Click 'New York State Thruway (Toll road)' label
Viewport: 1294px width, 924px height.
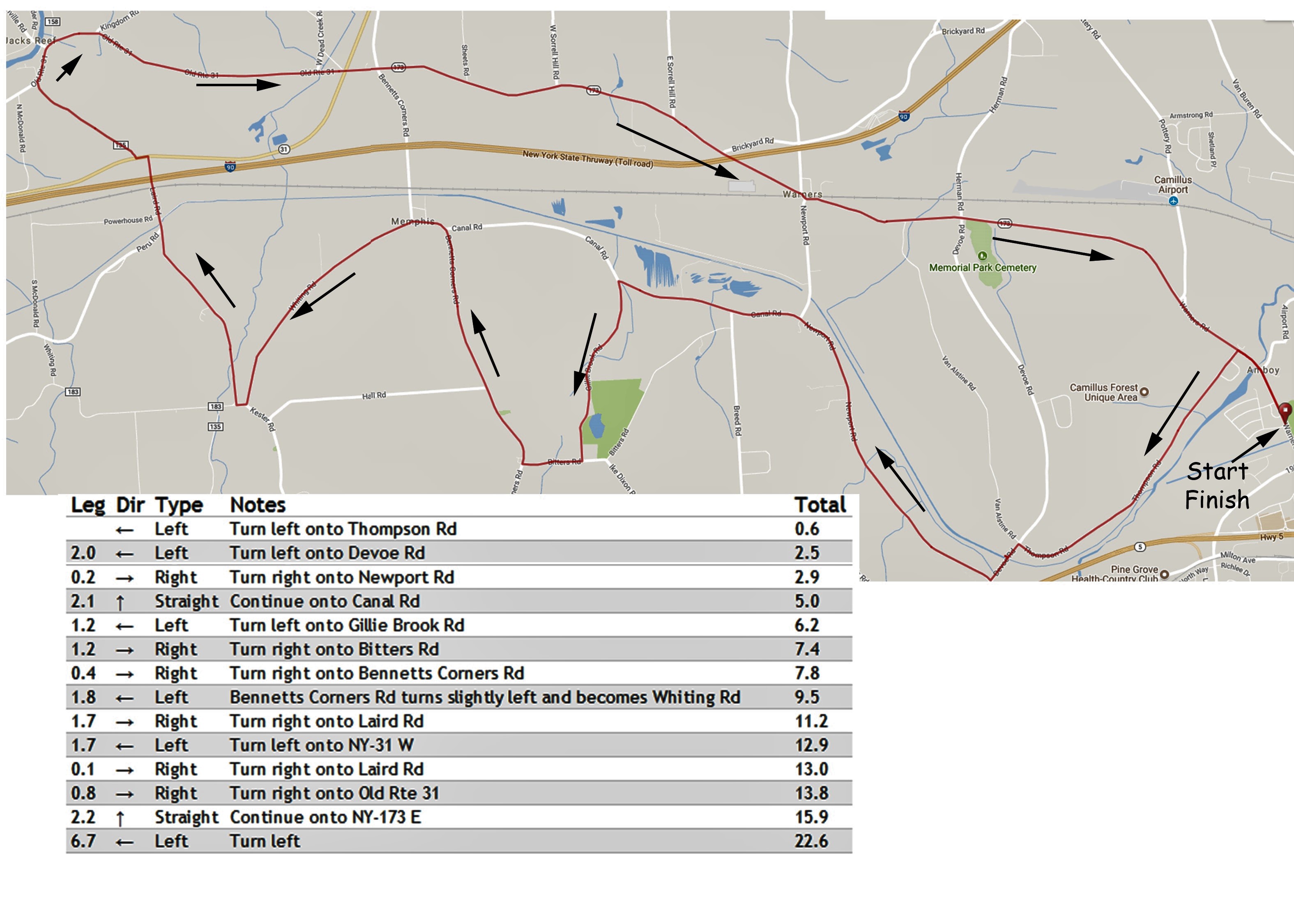(587, 159)
